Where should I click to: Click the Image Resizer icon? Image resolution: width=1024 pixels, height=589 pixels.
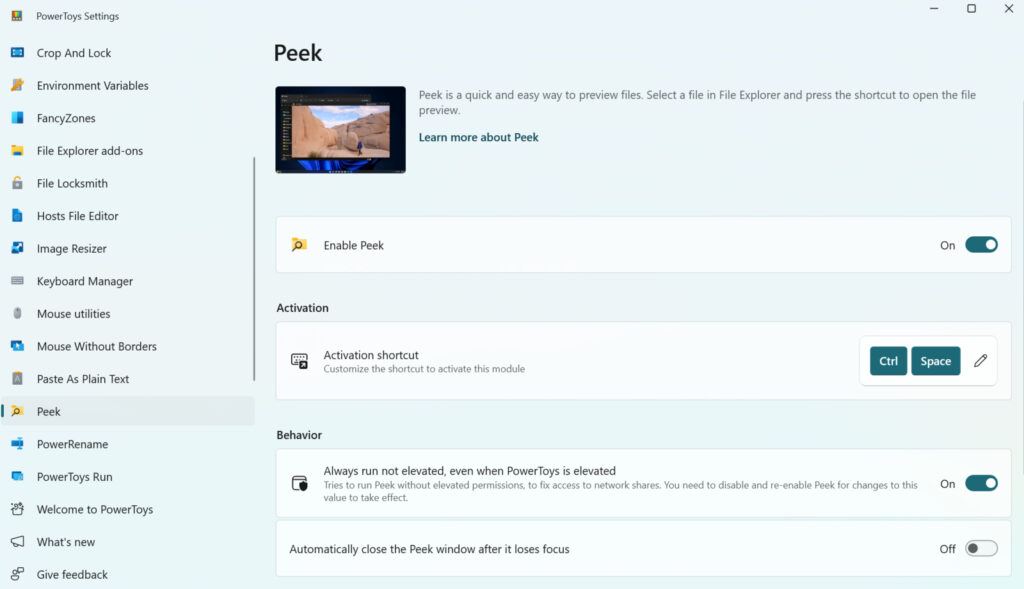(17, 248)
